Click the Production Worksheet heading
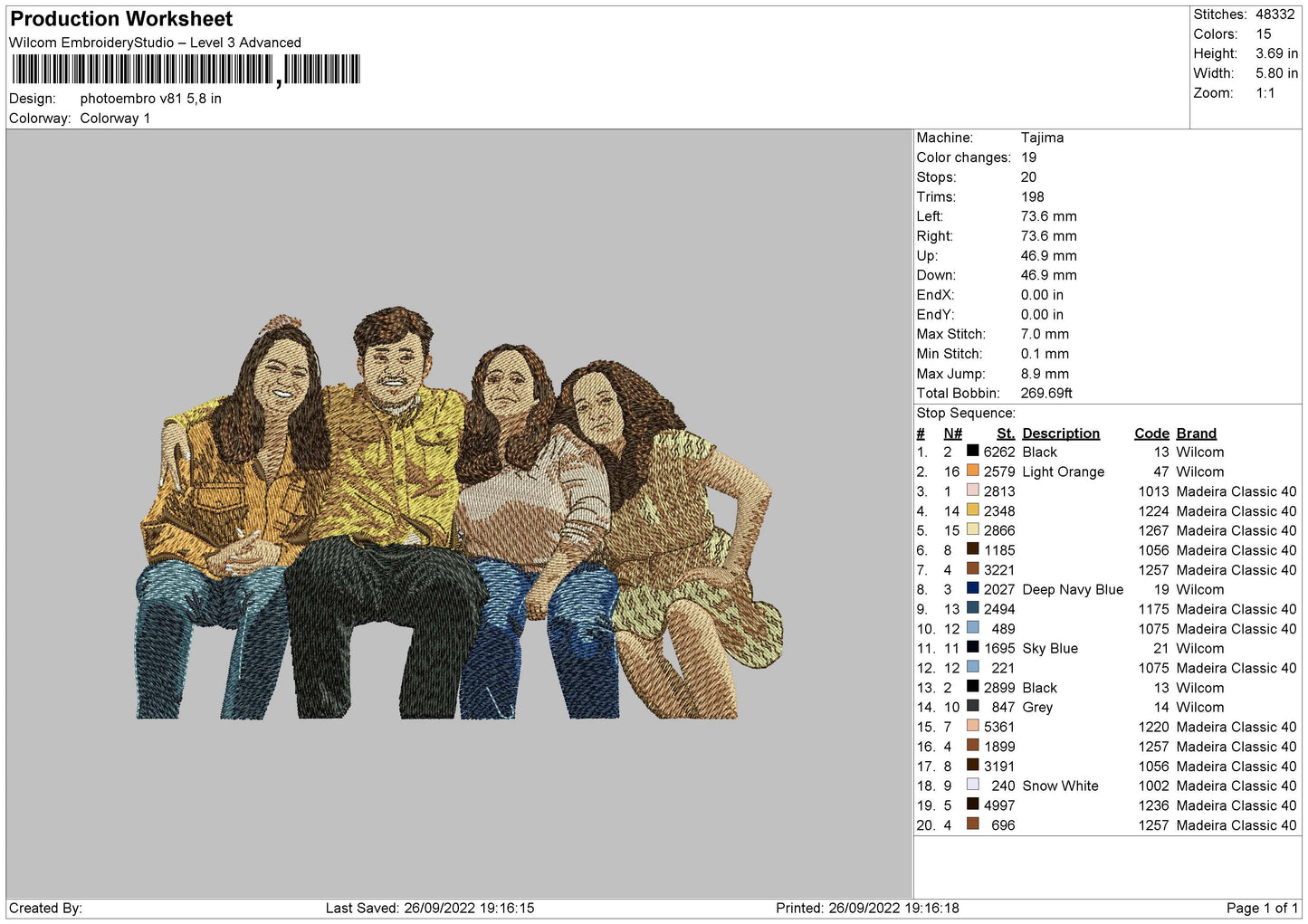 pos(121,19)
